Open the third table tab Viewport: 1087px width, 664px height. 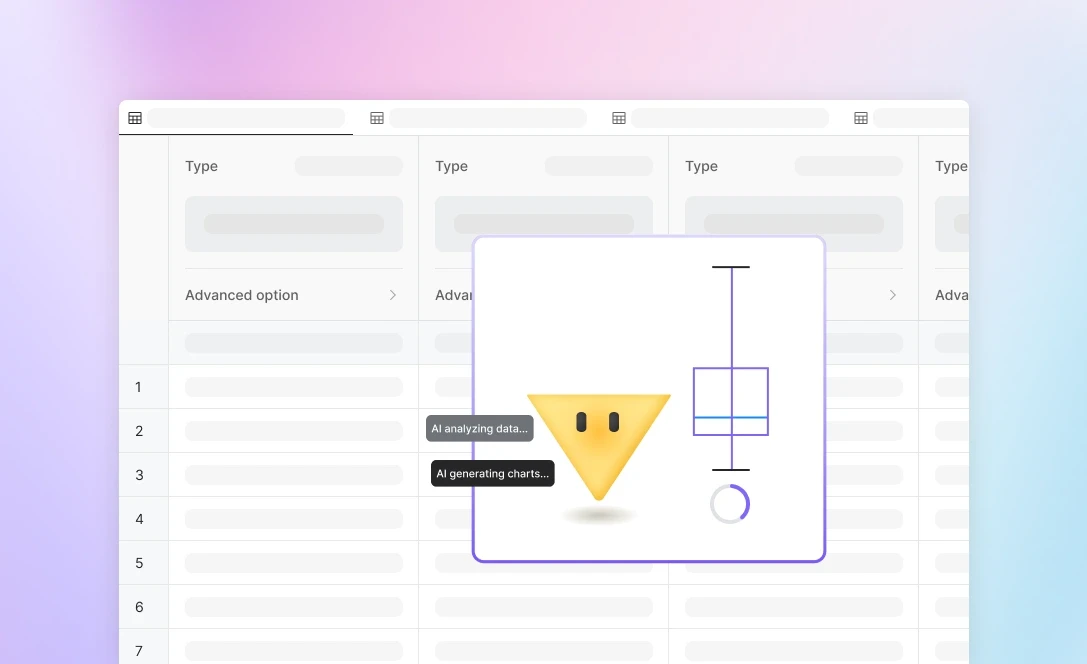(x=720, y=118)
